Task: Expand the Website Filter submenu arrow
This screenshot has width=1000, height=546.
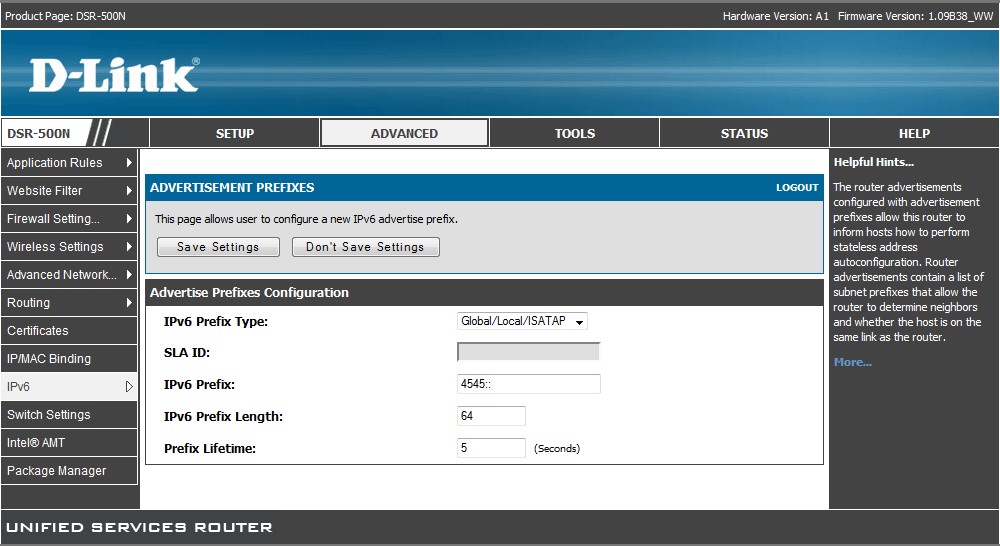Action: click(129, 191)
